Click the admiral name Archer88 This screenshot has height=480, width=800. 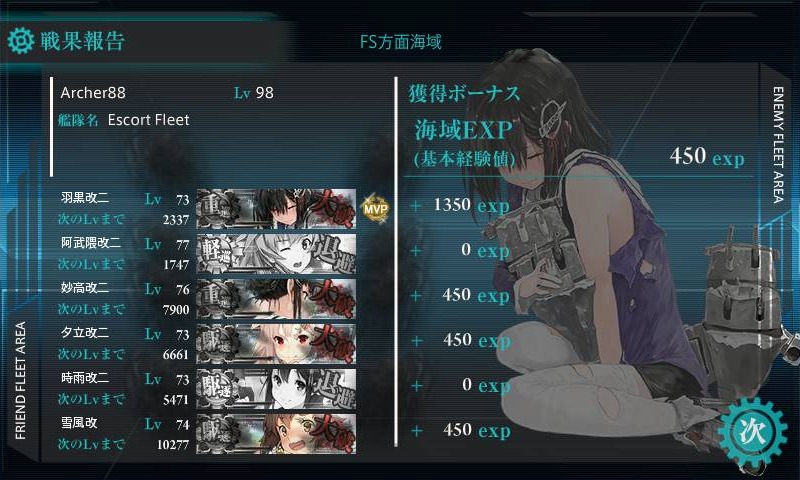point(93,93)
